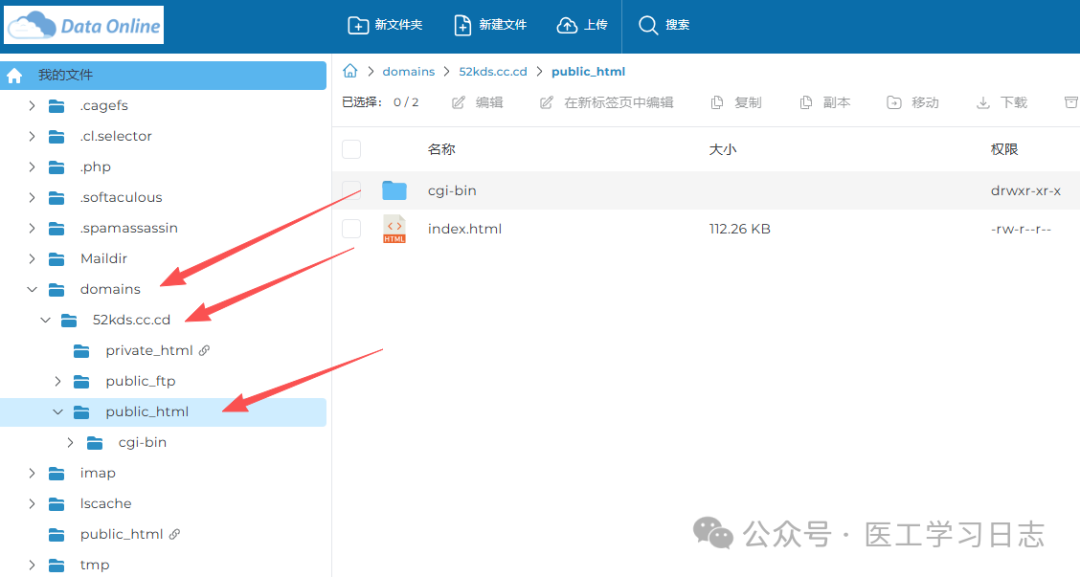Check the box for index.html row
1080x577 pixels.
pos(351,229)
